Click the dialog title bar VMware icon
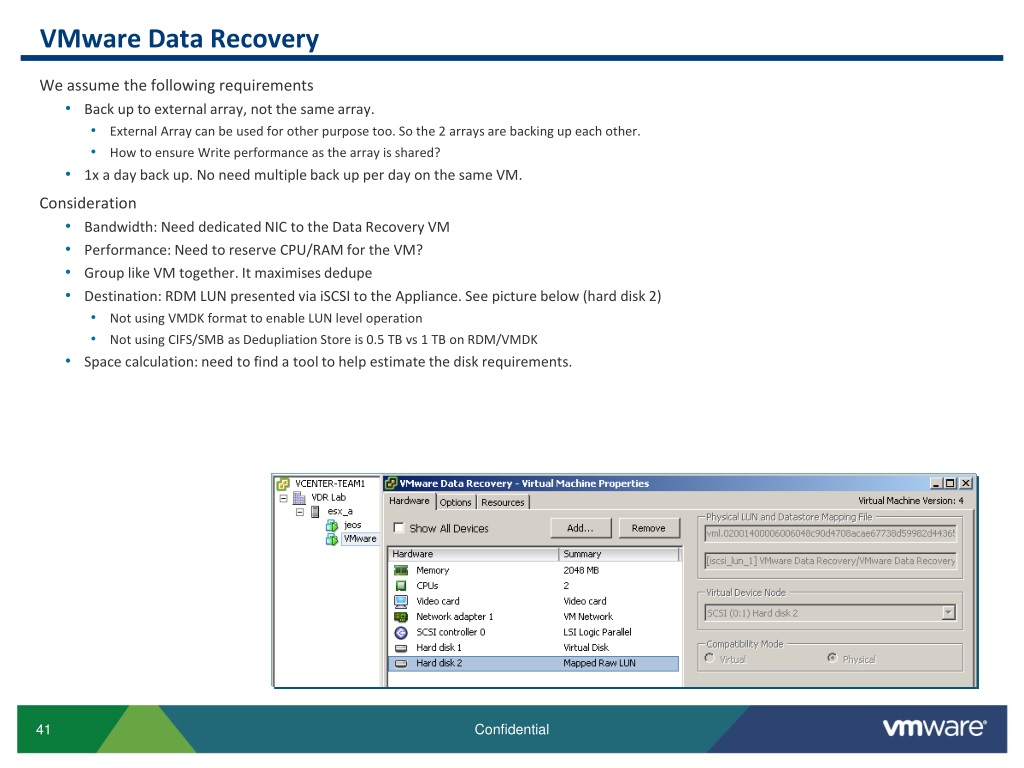This screenshot has height=768, width=1024. pyautogui.click(x=392, y=483)
